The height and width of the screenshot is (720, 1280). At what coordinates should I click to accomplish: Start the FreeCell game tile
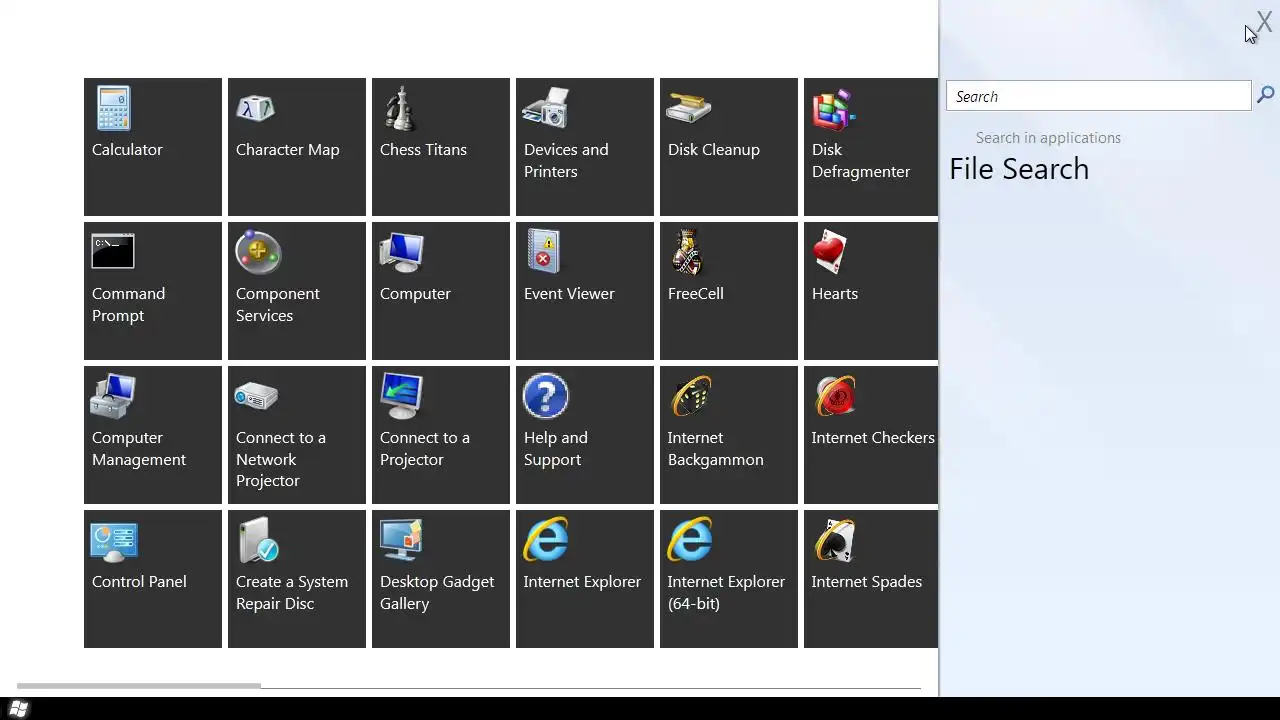[729, 291]
